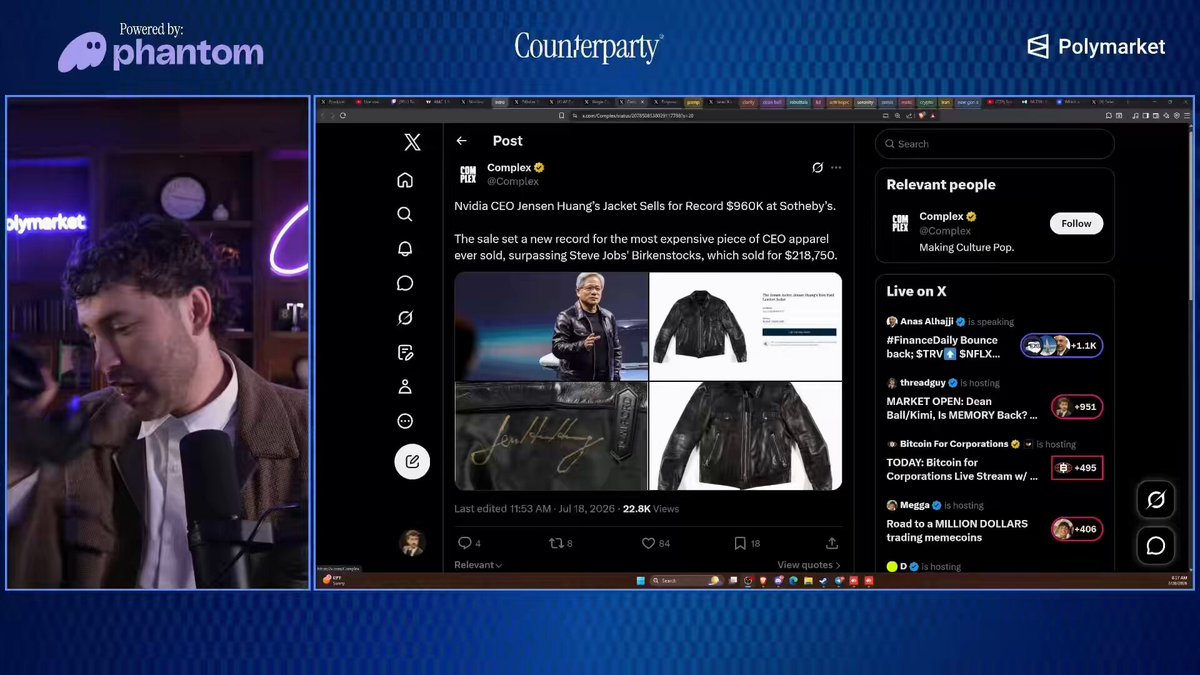Screen dimensions: 1200x675
Task: Click the post timestamp 'Last edited 11:53 AM'
Action: pos(502,509)
